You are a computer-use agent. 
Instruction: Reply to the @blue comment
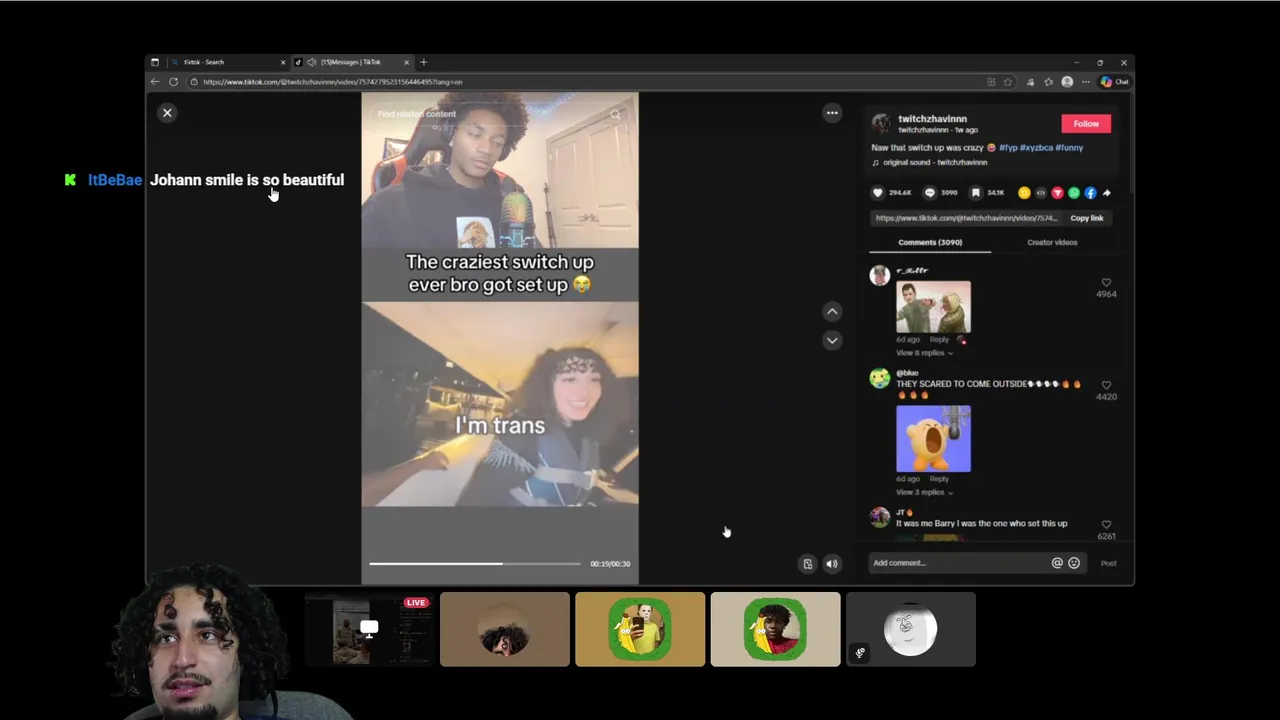939,479
